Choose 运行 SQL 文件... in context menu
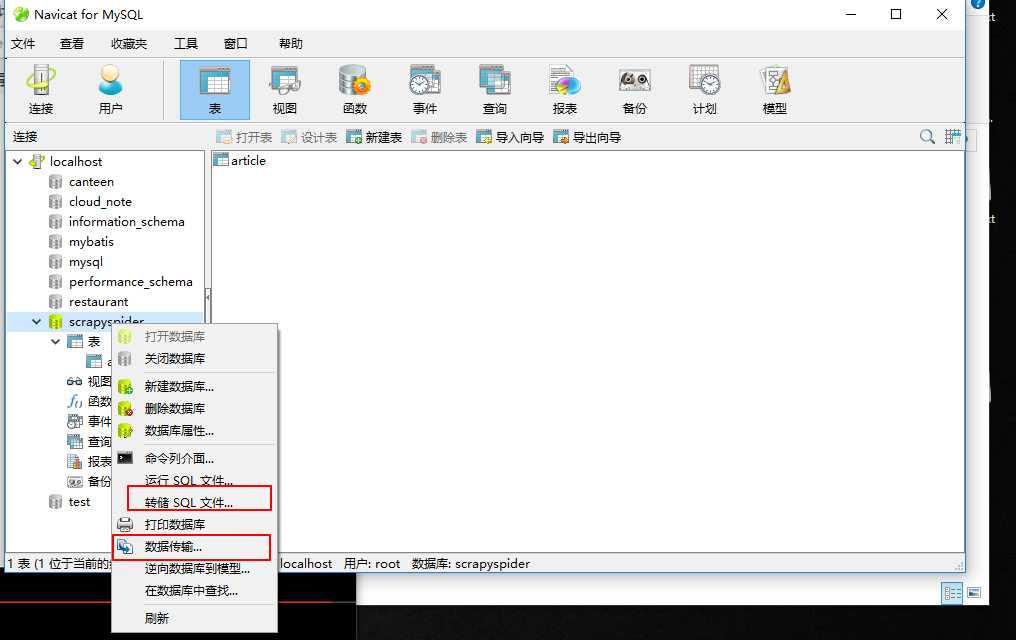The width and height of the screenshot is (1016, 640). point(194,480)
